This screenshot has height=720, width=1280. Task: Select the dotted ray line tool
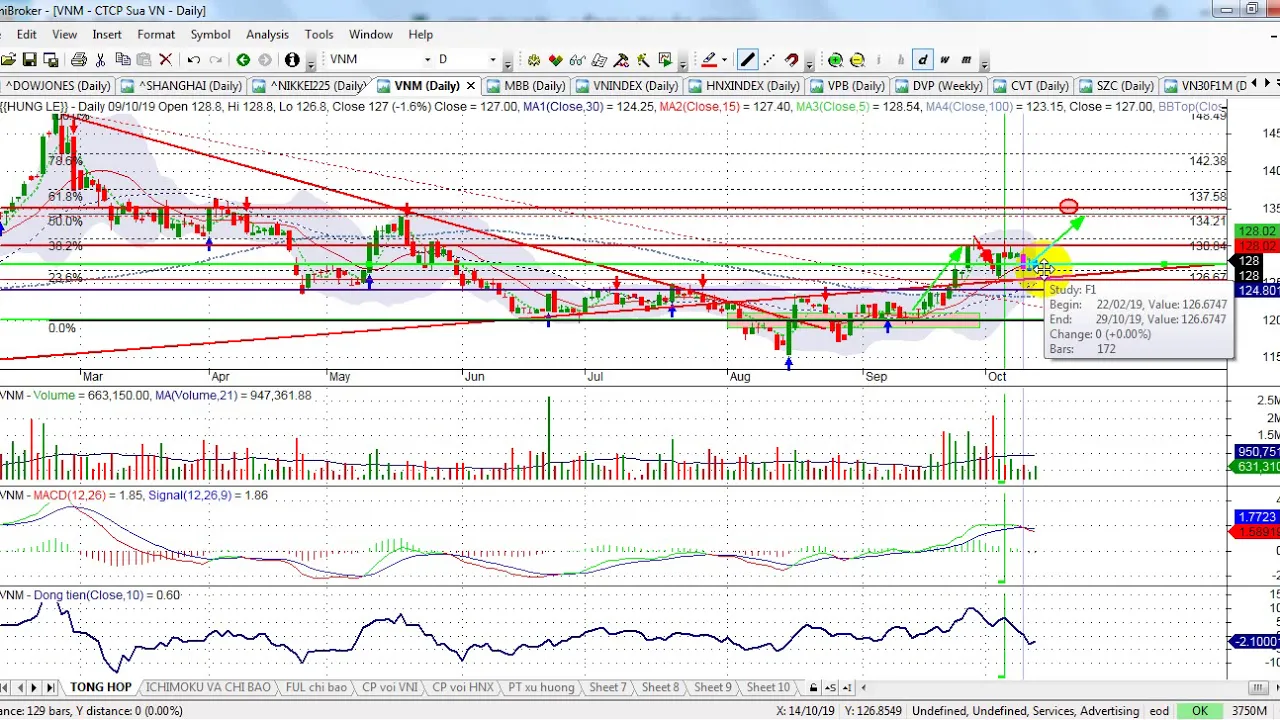[769, 60]
